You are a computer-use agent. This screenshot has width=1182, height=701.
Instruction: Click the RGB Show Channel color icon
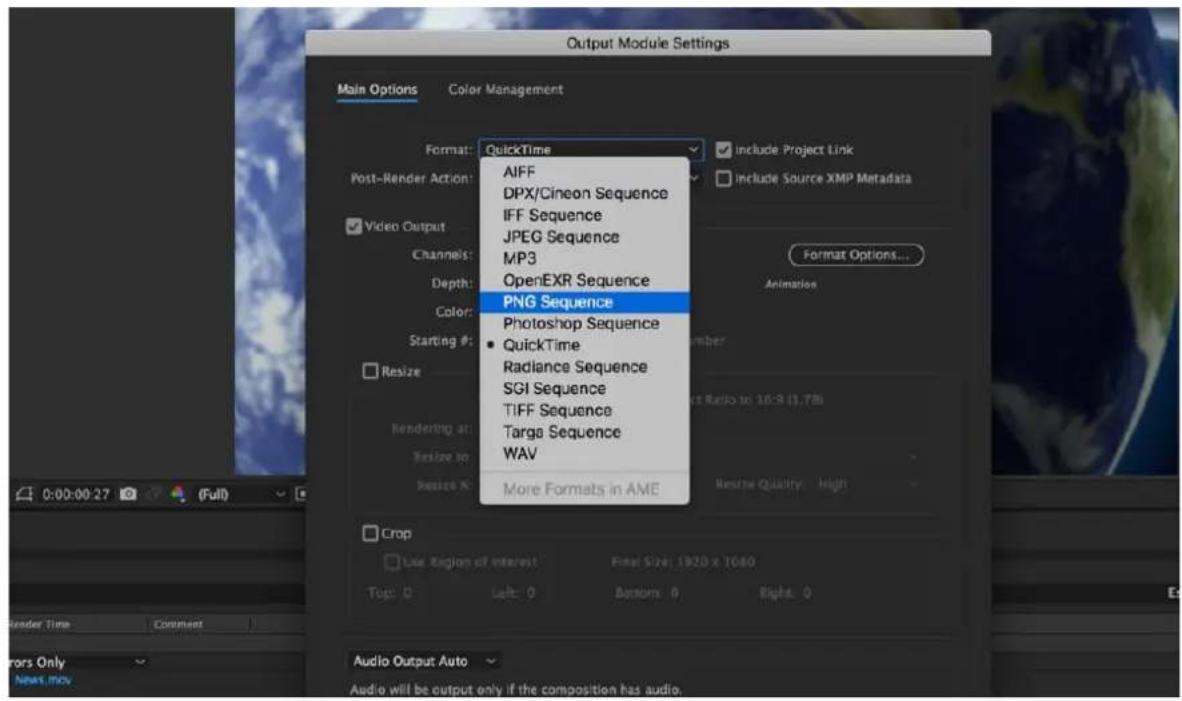tap(178, 494)
